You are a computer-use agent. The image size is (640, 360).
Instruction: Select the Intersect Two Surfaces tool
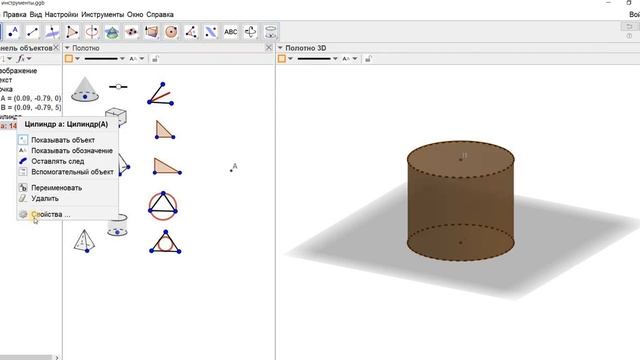pos(111,32)
